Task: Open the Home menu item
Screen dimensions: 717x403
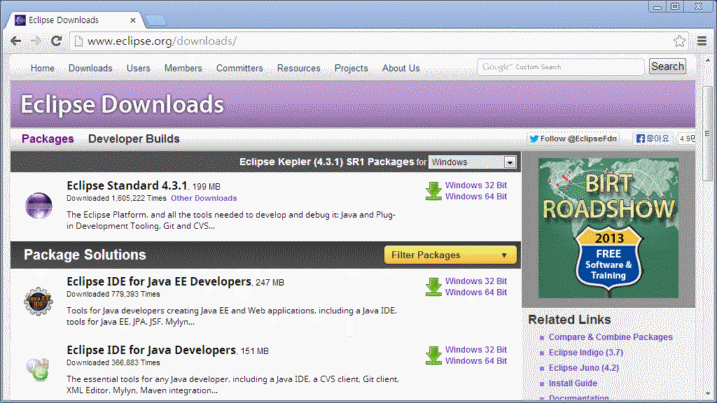Action: tap(43, 68)
